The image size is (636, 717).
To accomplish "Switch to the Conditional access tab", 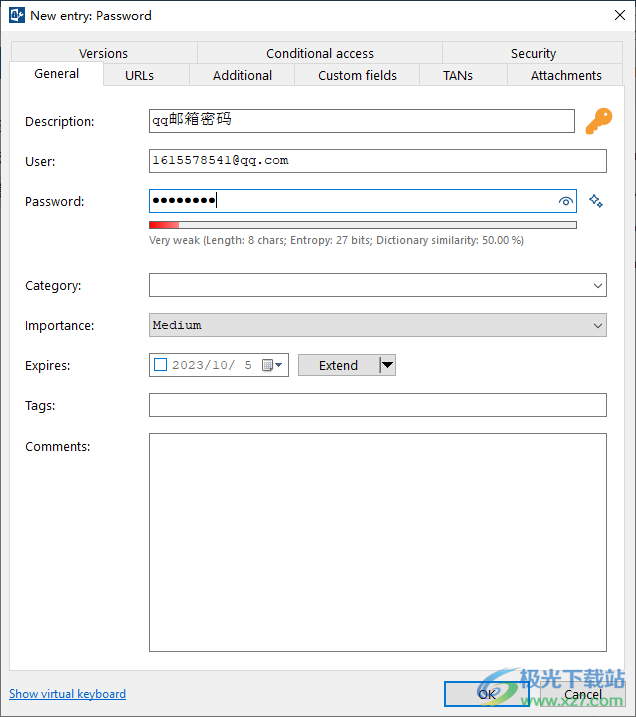I will click(320, 53).
